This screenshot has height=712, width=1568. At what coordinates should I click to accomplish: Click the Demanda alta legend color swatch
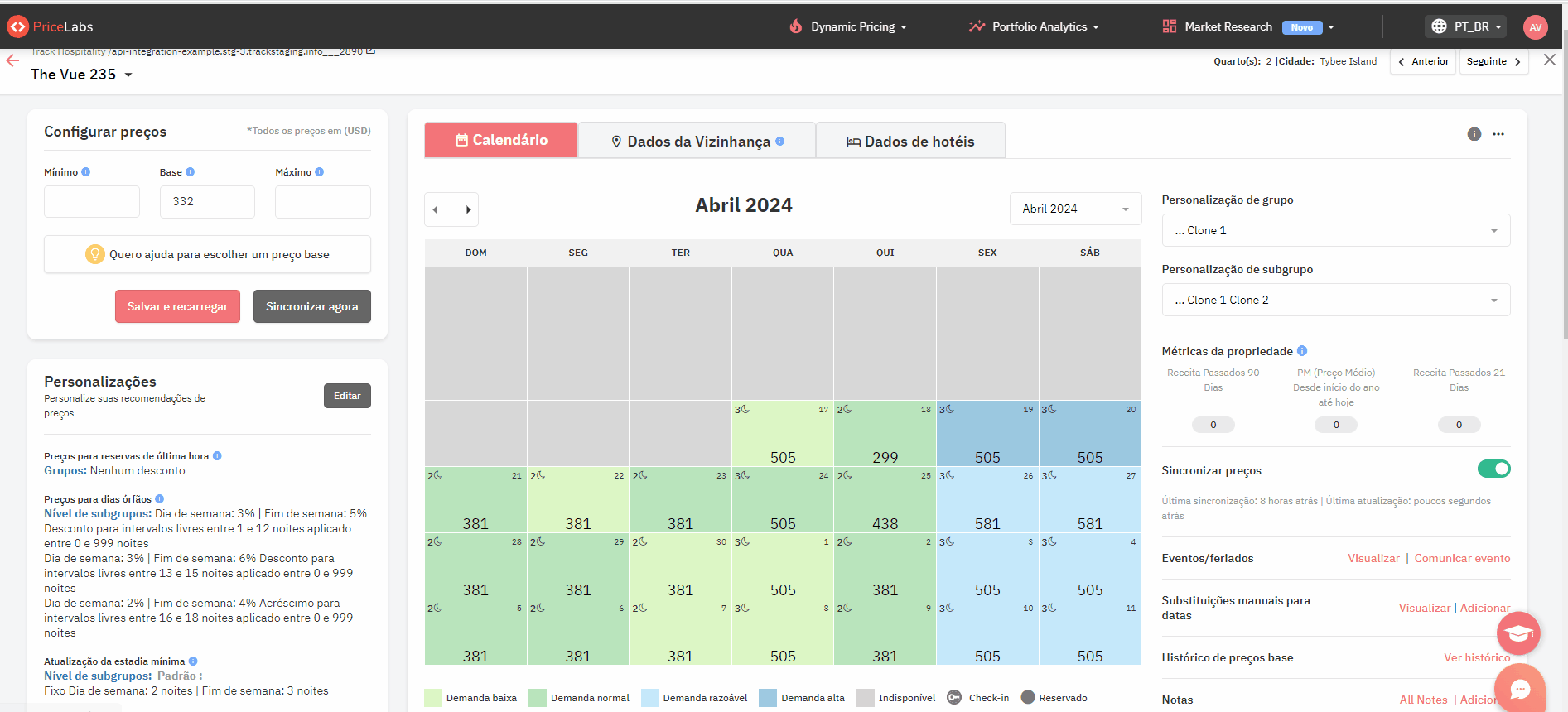(x=767, y=698)
